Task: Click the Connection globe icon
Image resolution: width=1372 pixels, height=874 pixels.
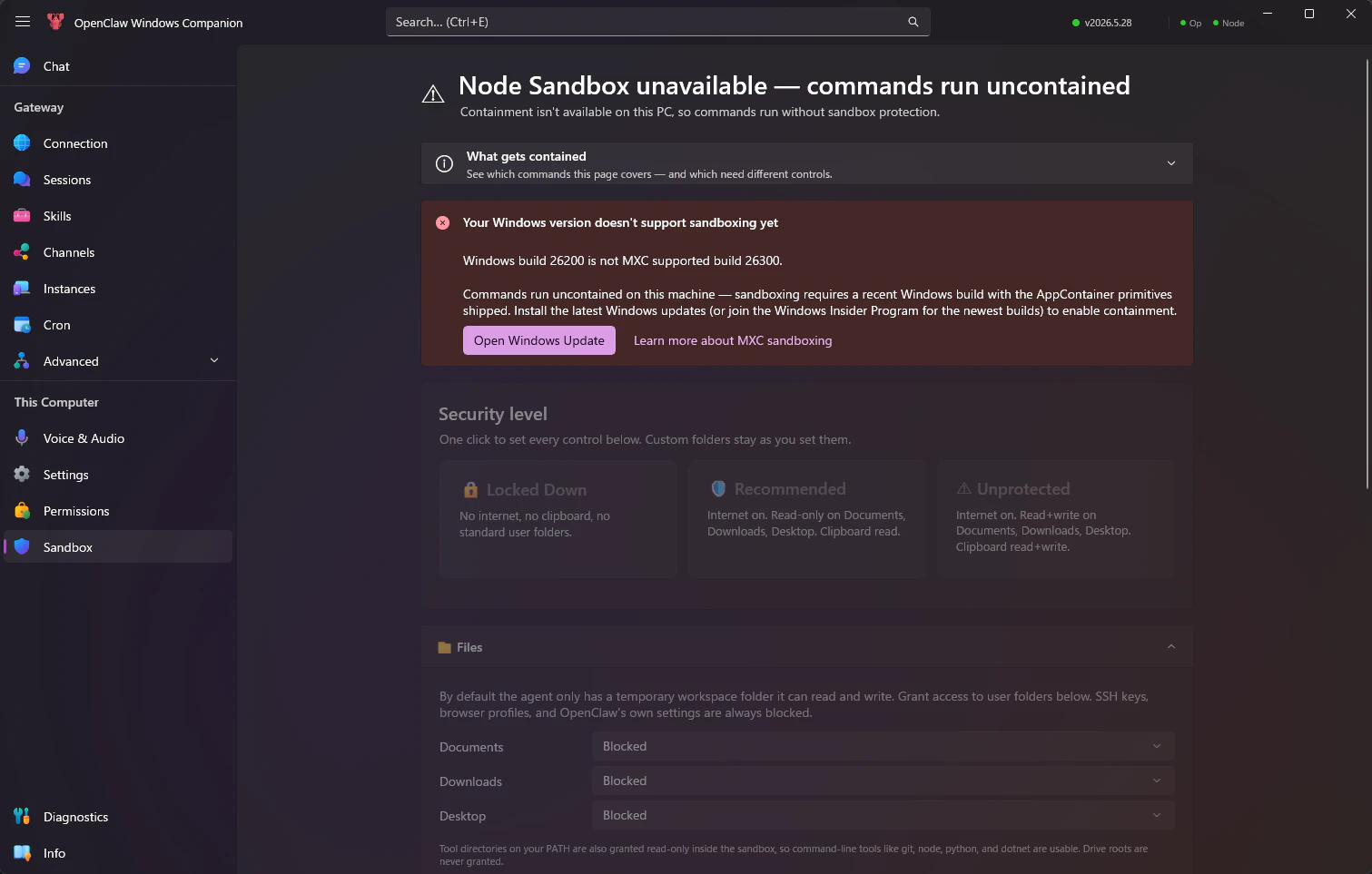Action: pyautogui.click(x=22, y=143)
